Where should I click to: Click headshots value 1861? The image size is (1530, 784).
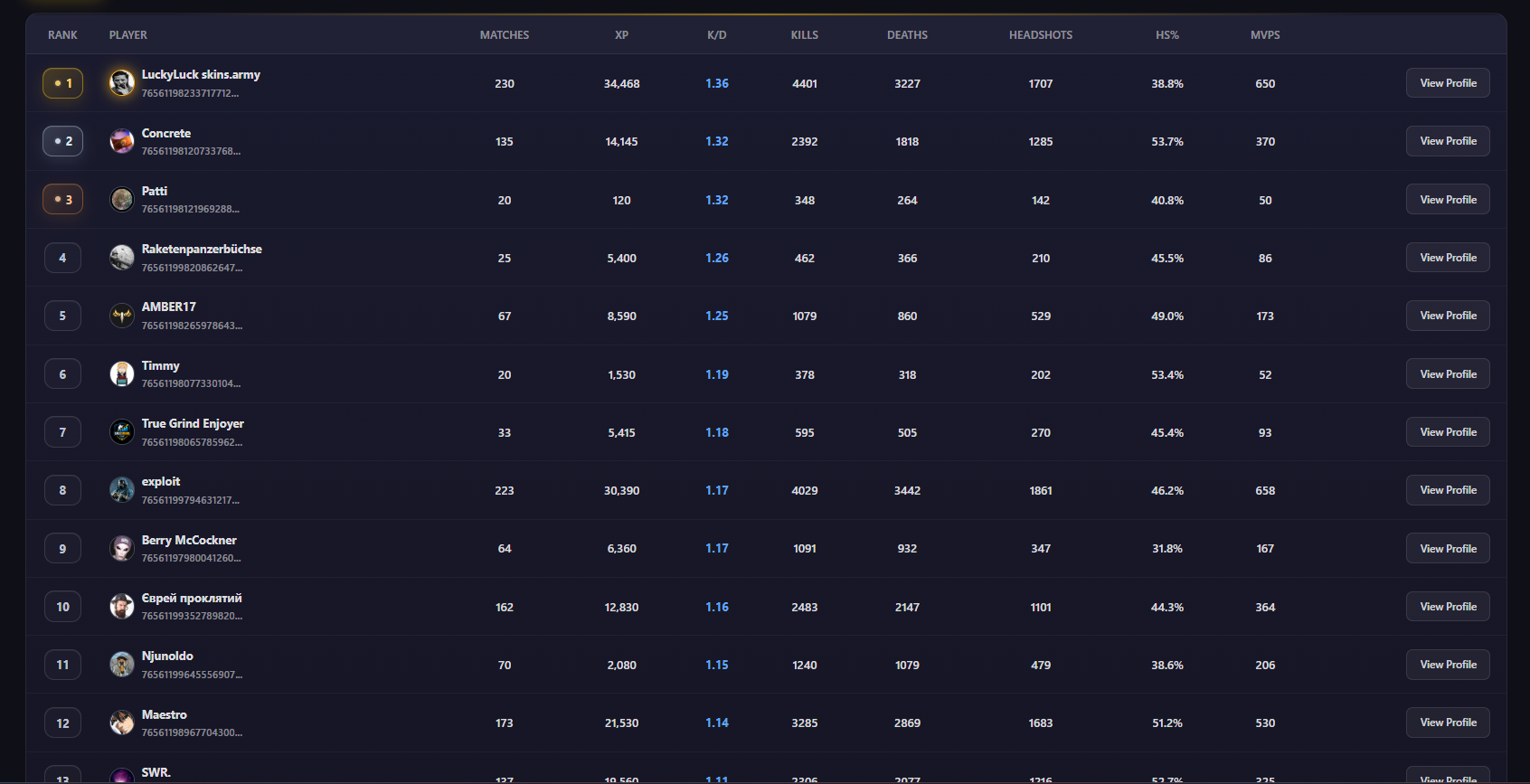(1041, 490)
